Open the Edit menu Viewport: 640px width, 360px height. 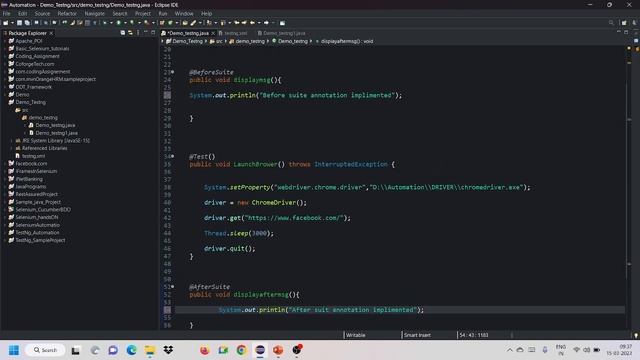click(x=22, y=13)
